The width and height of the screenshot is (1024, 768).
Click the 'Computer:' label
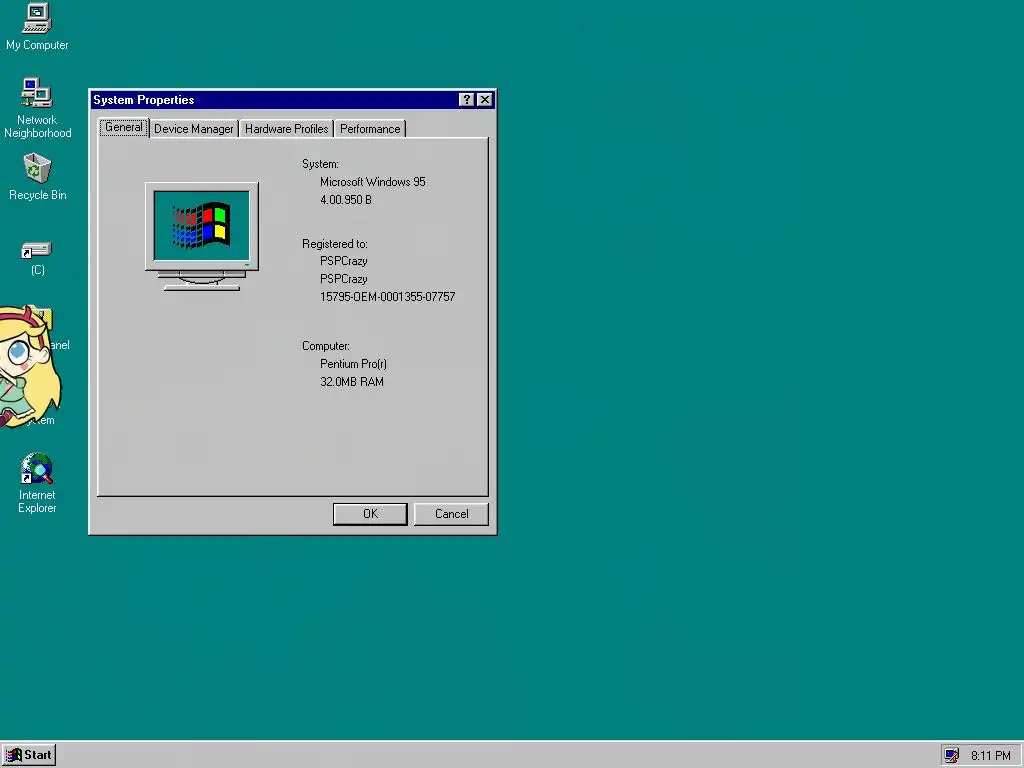coord(325,346)
